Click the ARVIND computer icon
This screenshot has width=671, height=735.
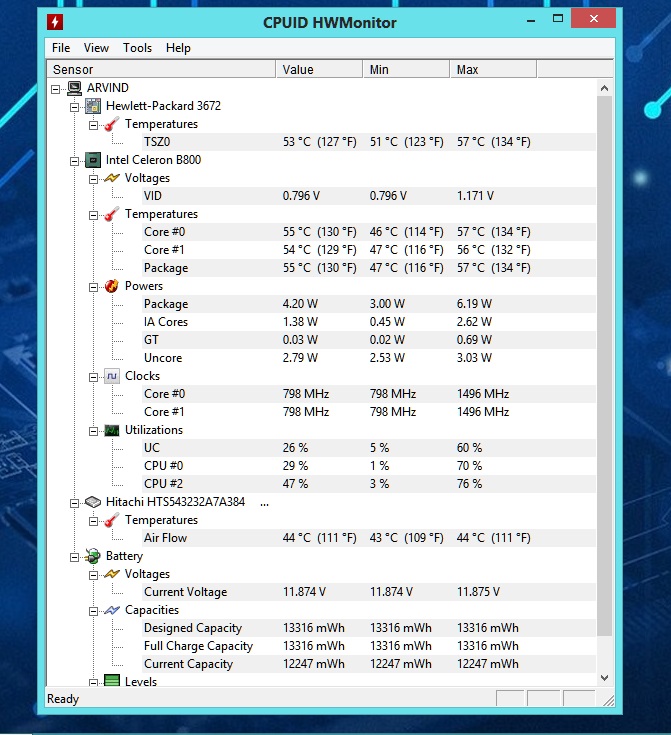tap(74, 88)
